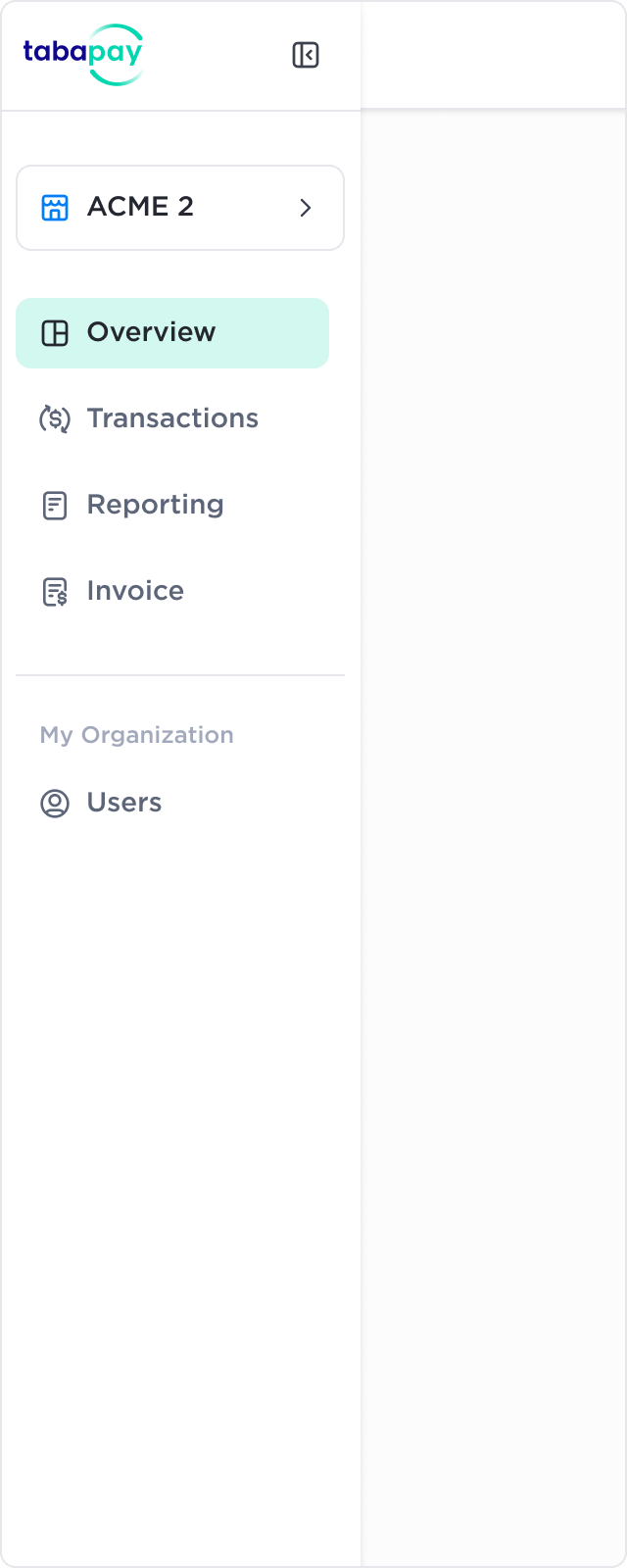Click the Transactions dollar-cycle icon

(x=55, y=419)
